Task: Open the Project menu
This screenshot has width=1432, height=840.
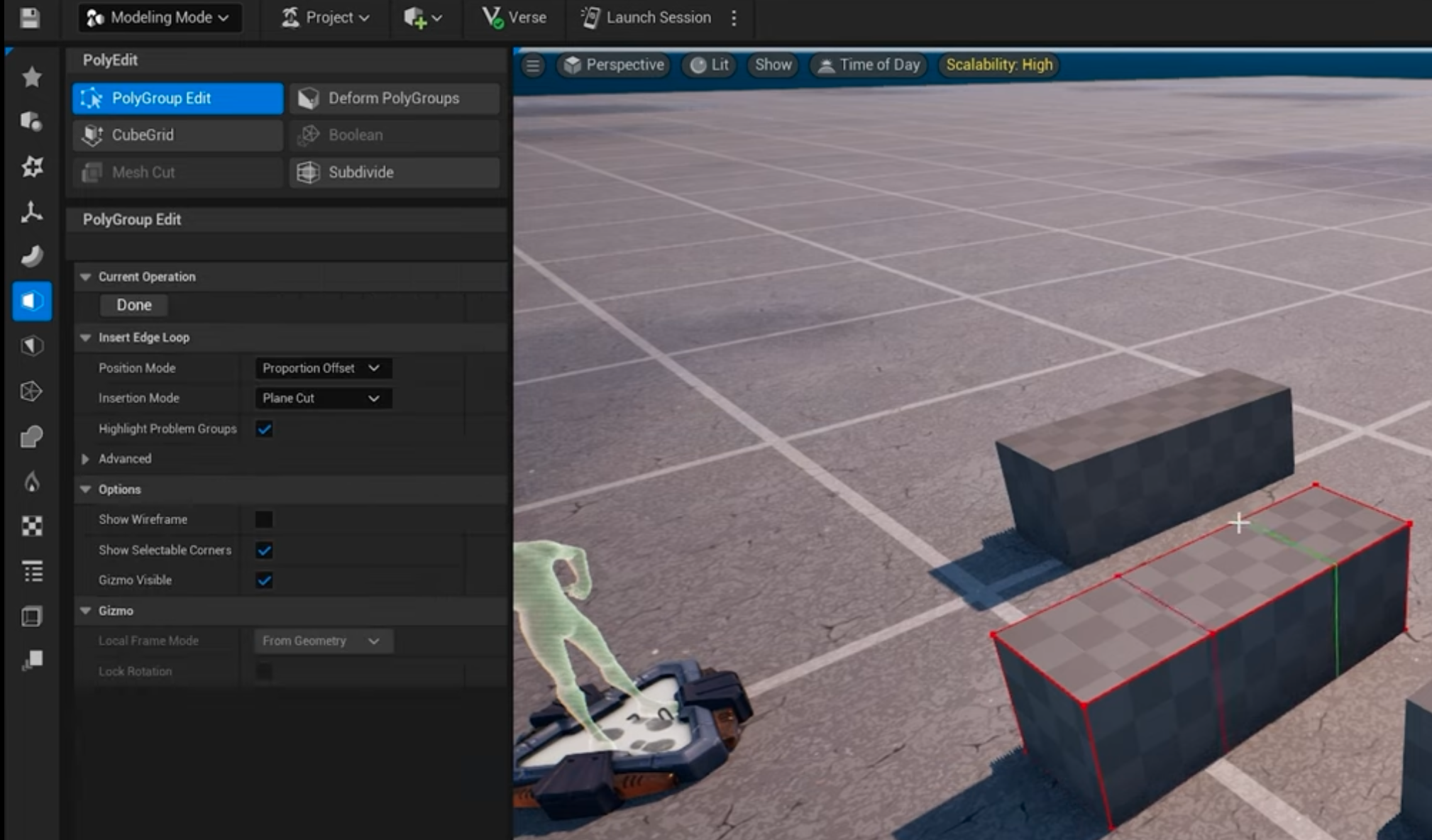Action: click(326, 18)
